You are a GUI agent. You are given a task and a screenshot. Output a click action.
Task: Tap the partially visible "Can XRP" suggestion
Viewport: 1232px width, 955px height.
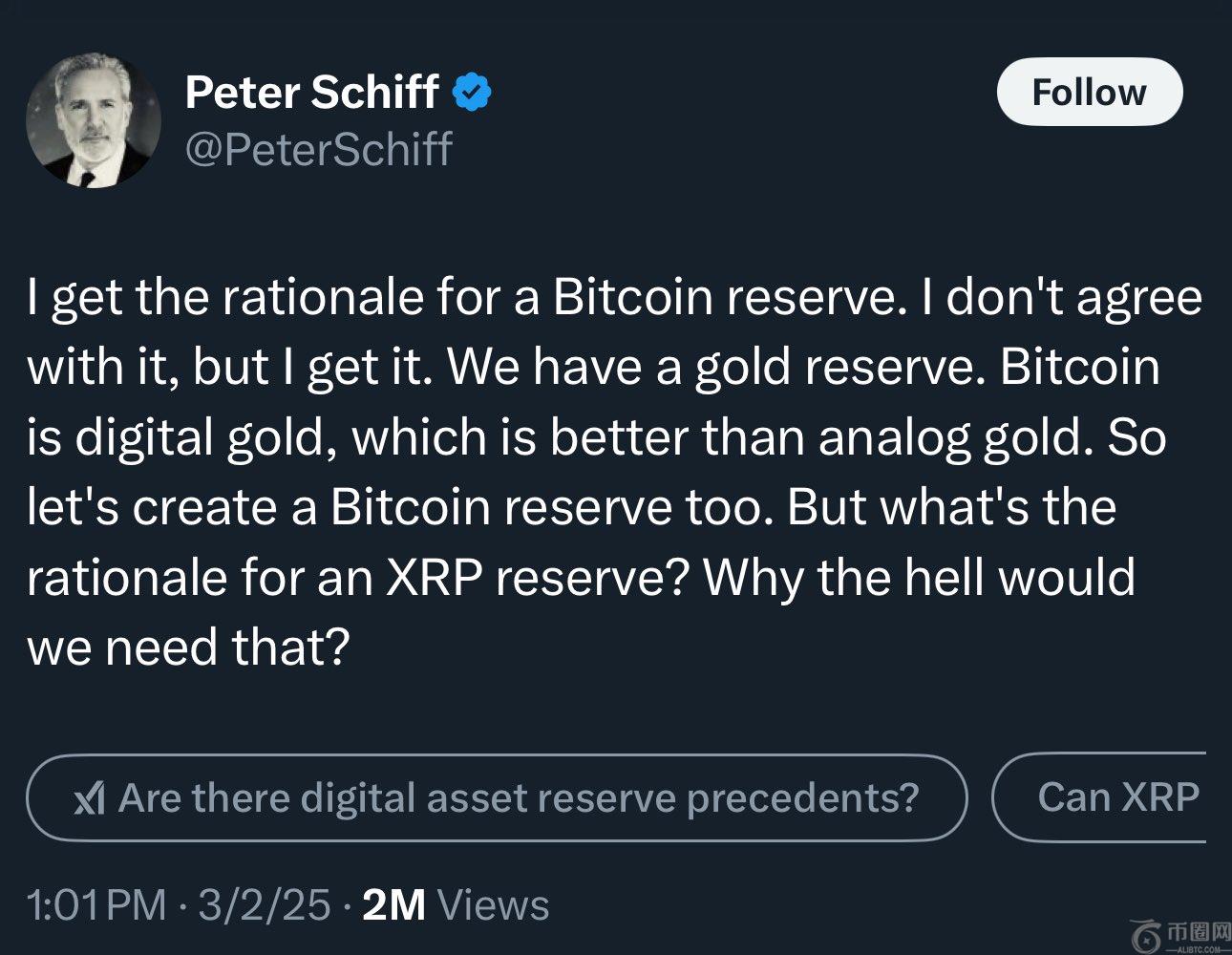[x=1115, y=797]
